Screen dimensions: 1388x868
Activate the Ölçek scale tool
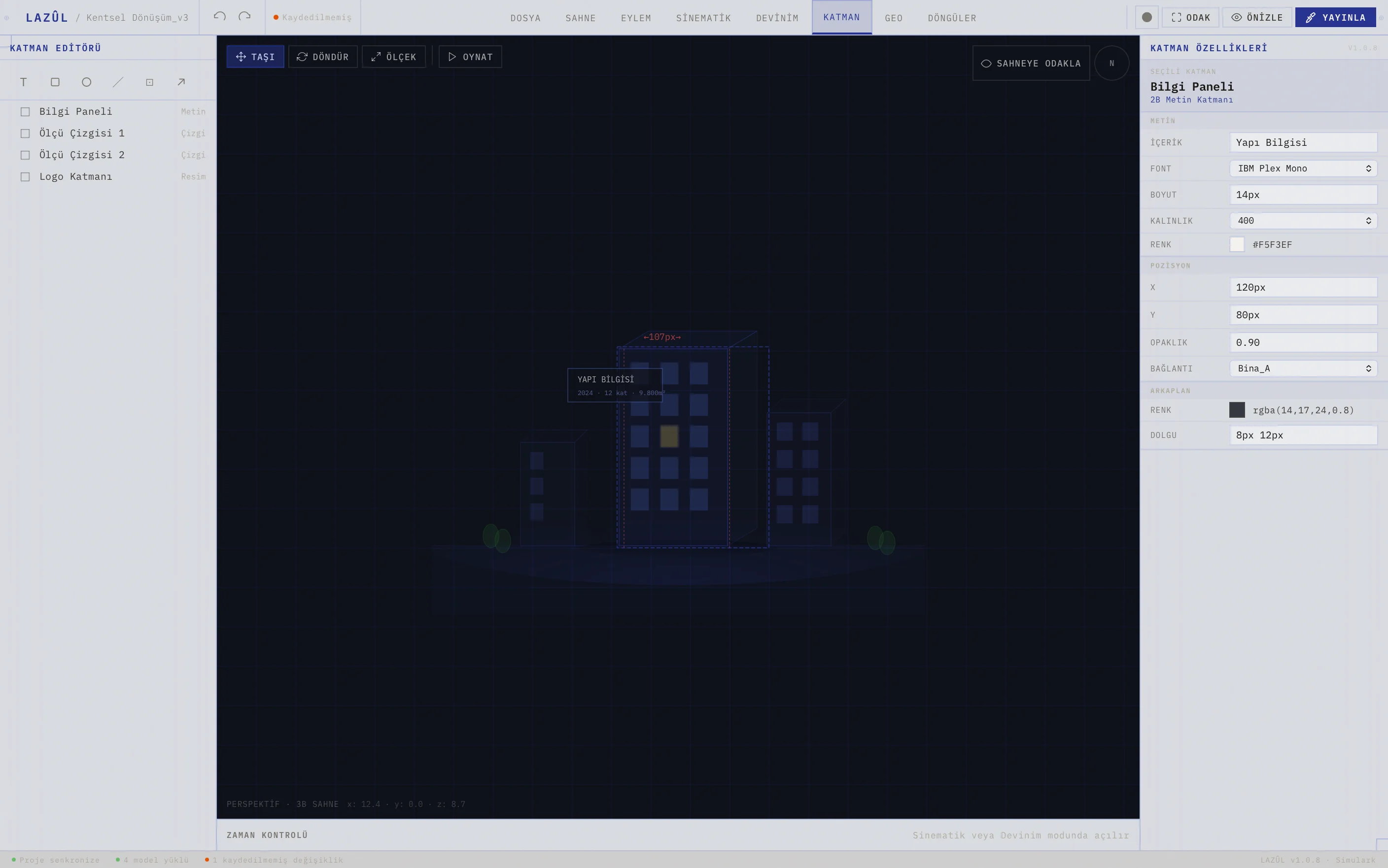[x=394, y=57]
